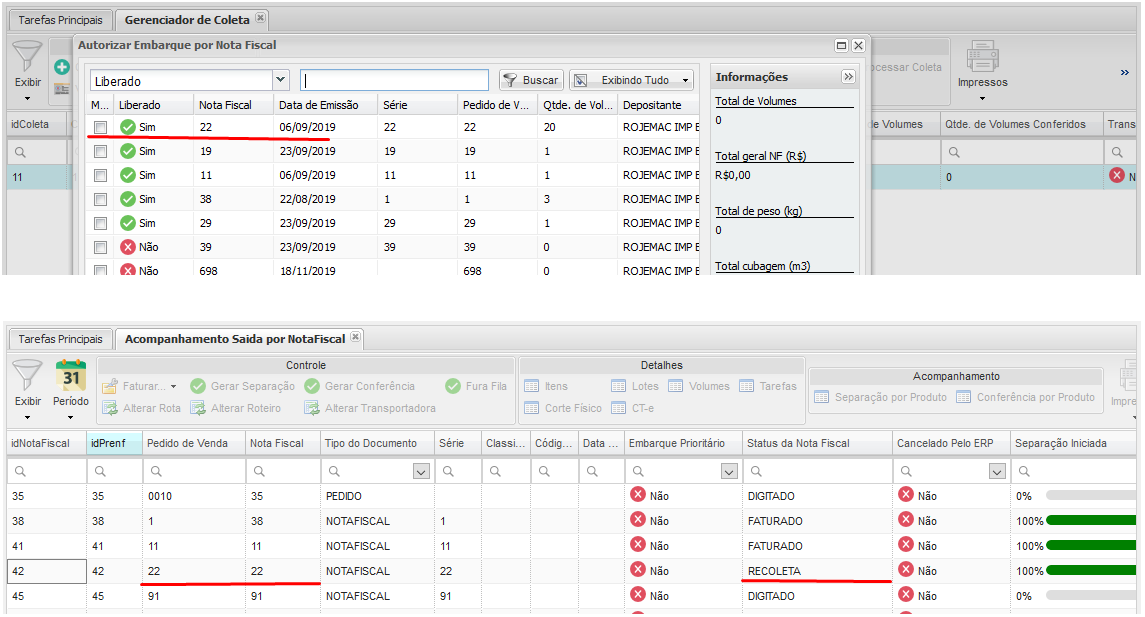Click Alterar Rota button
Image resolution: width=1145 pixels, height=617 pixels.
coord(142,408)
